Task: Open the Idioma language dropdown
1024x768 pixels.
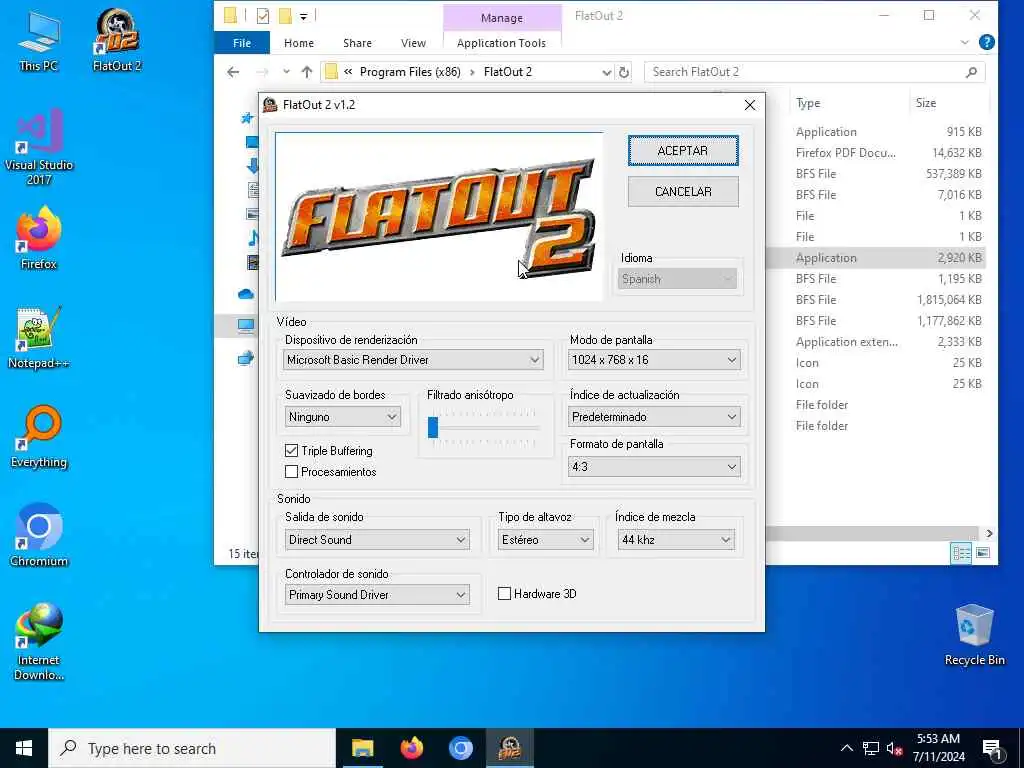Action: (677, 279)
